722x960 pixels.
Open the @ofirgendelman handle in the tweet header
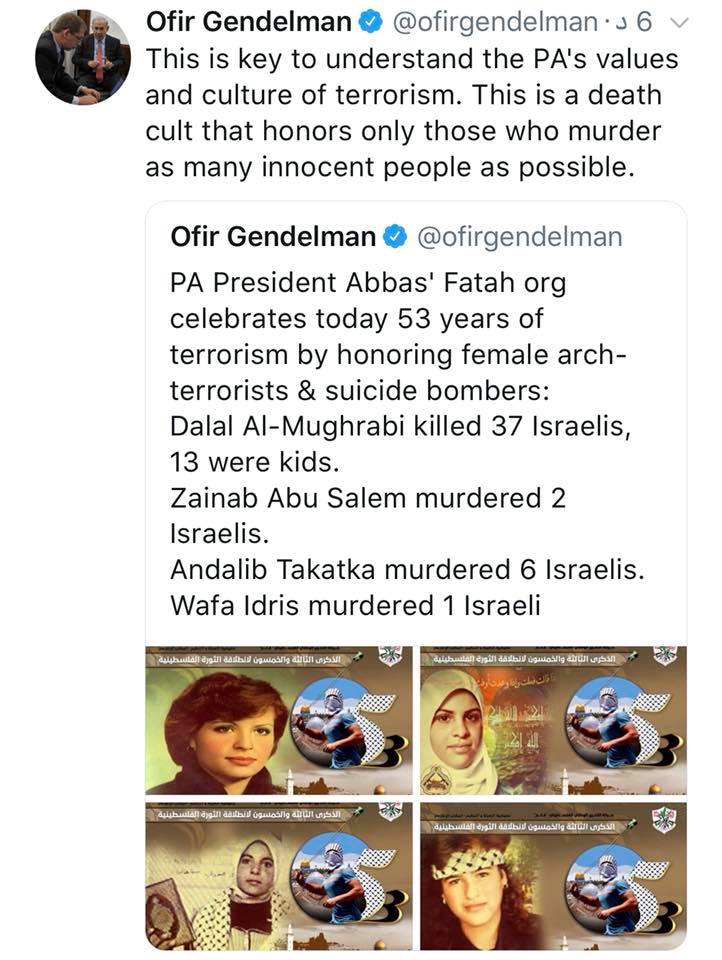[x=495, y=23]
